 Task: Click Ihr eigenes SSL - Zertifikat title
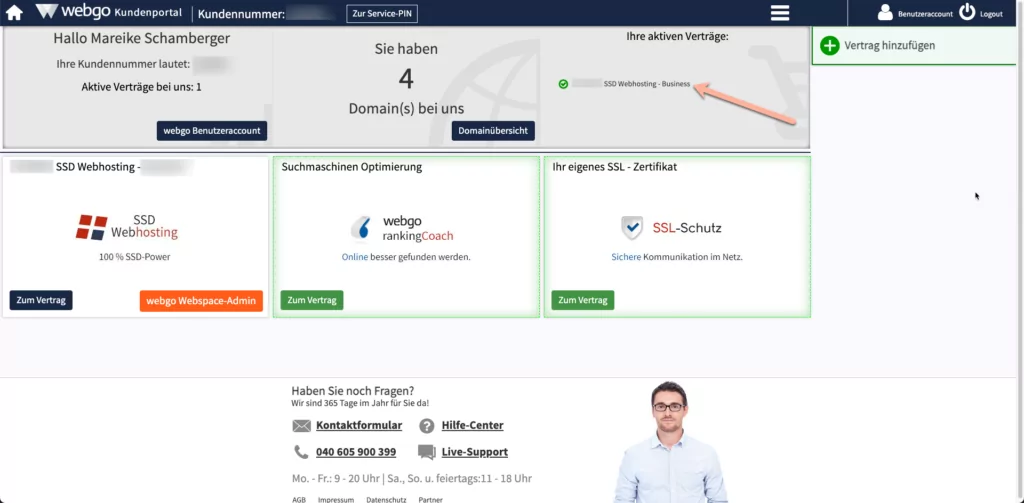615,167
